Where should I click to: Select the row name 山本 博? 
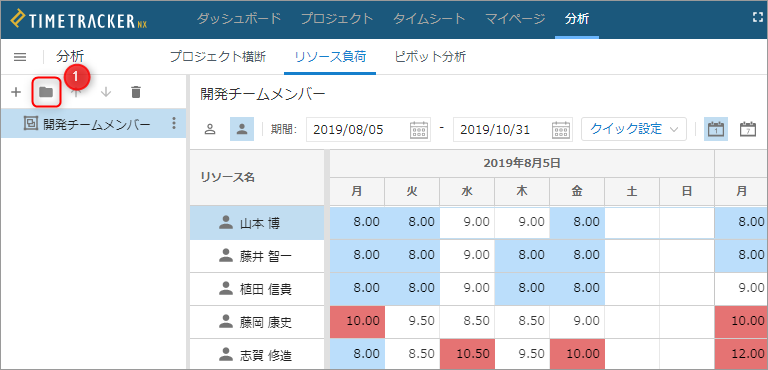(260, 223)
